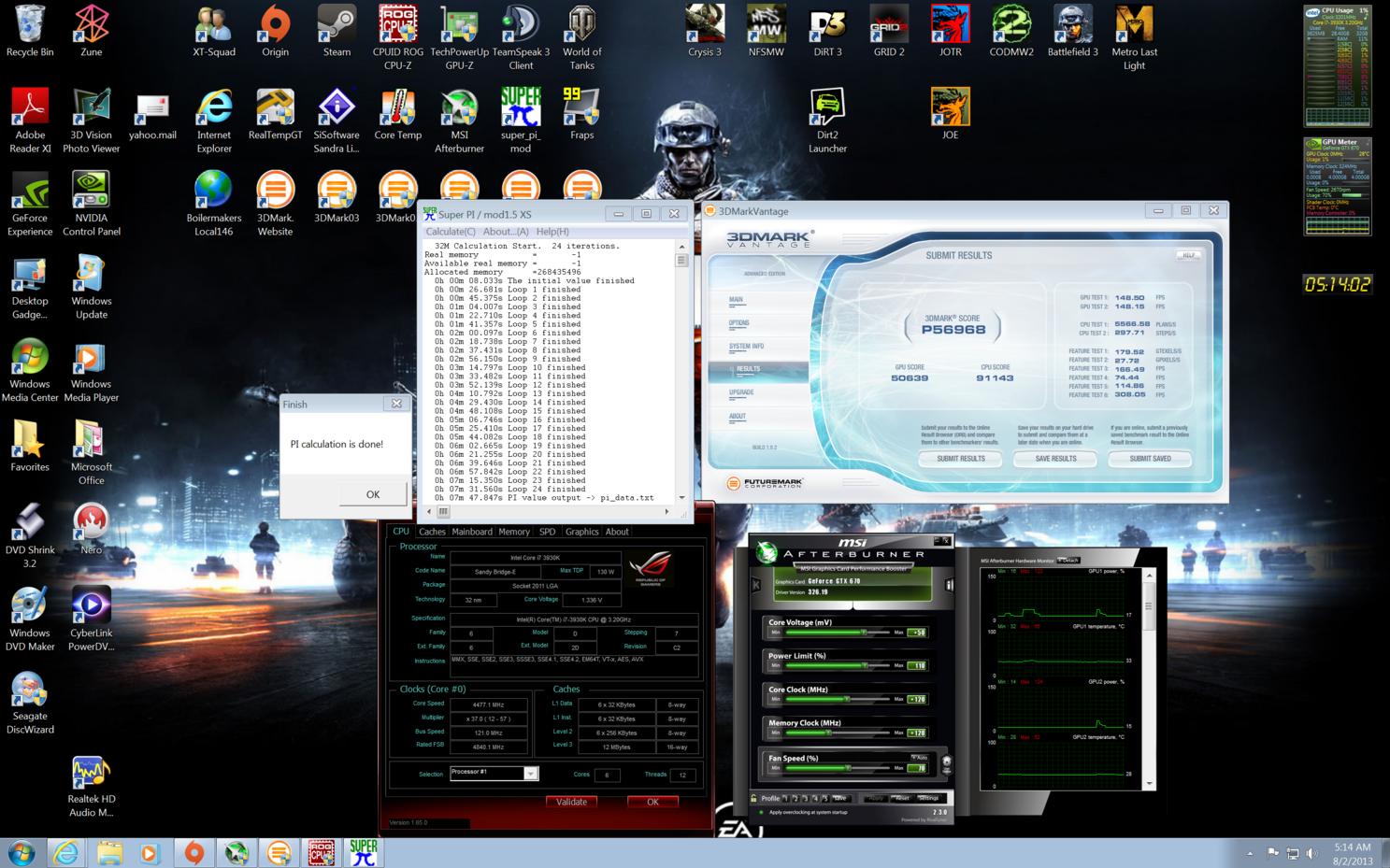The width and height of the screenshot is (1390, 868).
Task: Toggle Auto fan speed in Afterburner
Action: point(920,757)
